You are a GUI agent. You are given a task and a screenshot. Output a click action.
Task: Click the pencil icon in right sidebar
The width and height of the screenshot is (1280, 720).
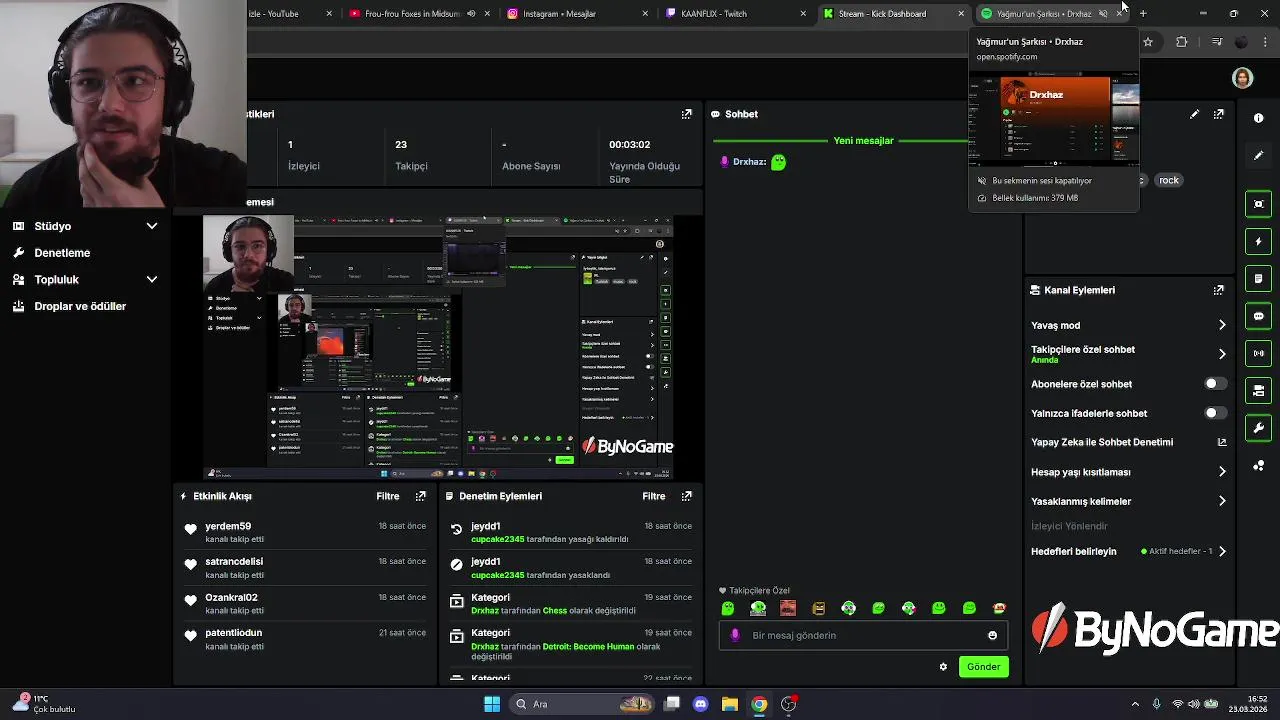[1258, 155]
